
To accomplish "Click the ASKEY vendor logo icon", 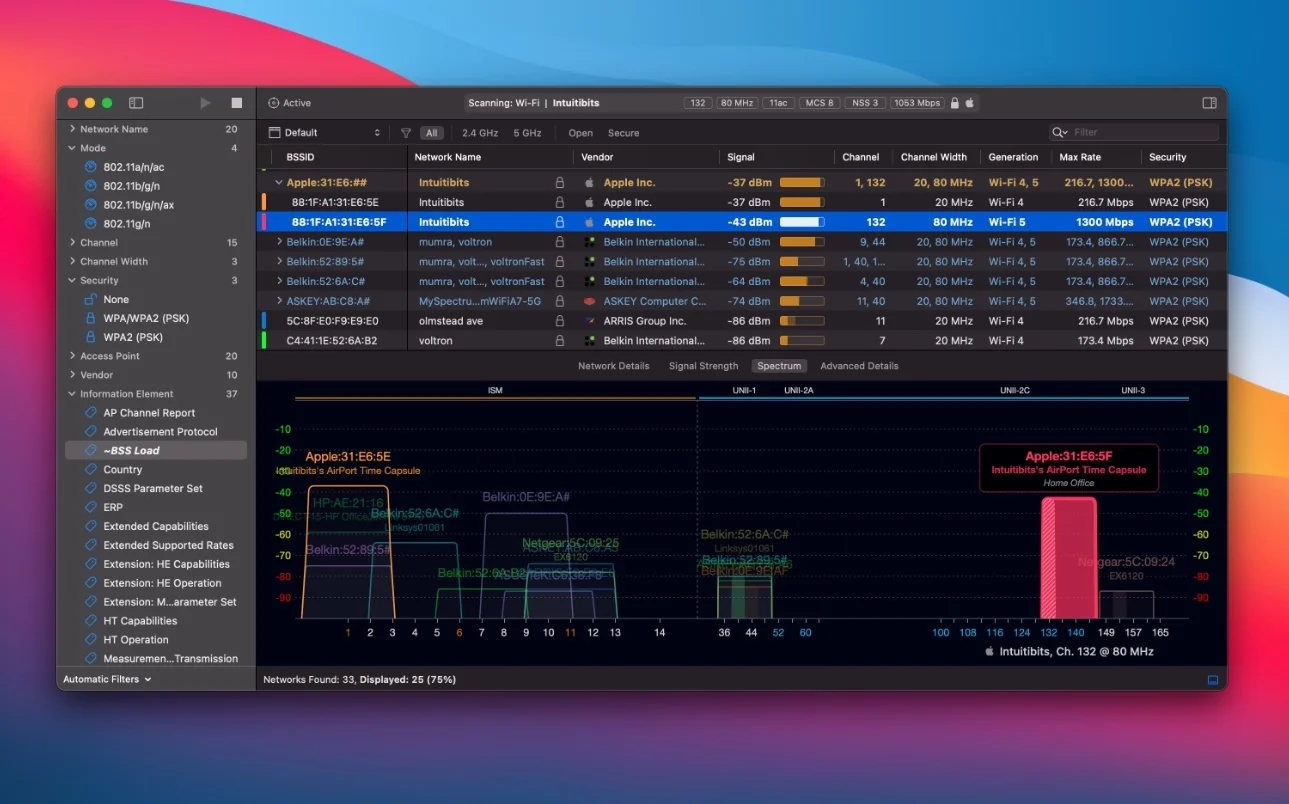I will click(x=590, y=301).
